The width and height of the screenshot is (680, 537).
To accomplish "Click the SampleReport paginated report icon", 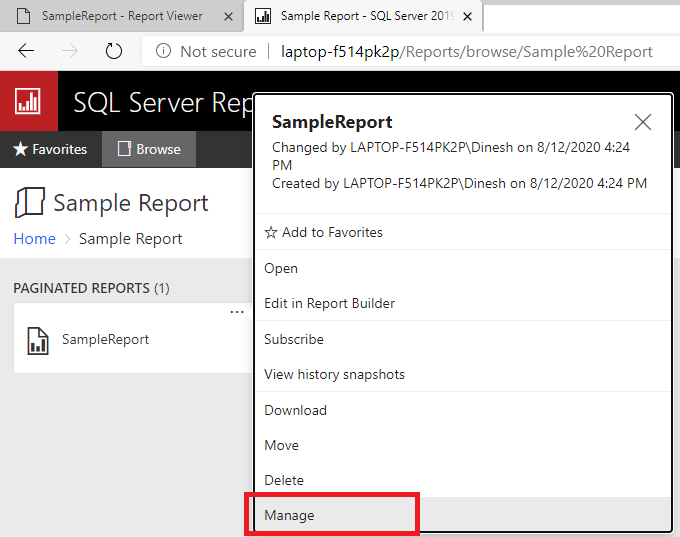I will click(x=38, y=340).
